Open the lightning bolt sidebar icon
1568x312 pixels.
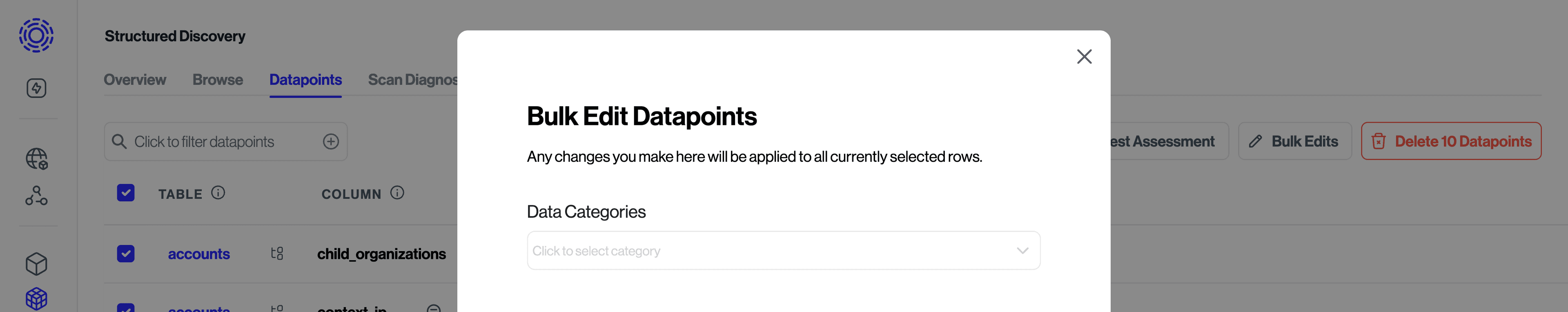36,88
